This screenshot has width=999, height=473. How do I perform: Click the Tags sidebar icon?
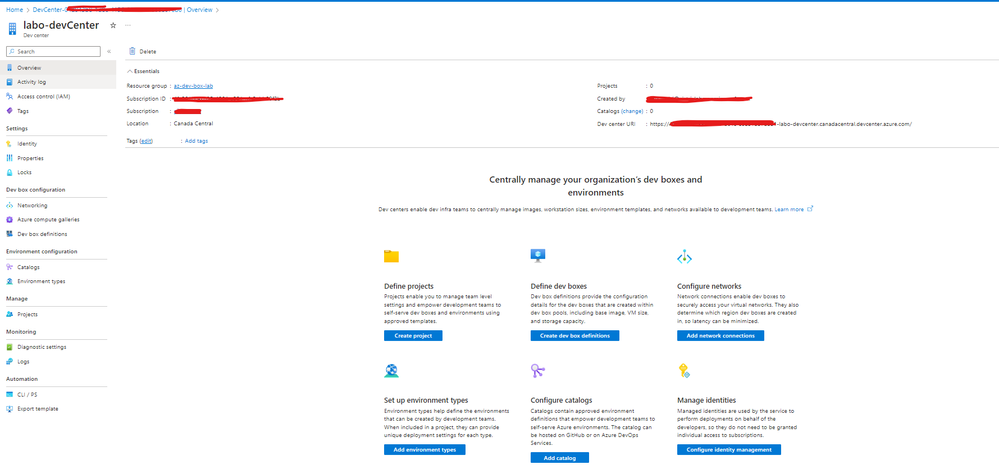pyautogui.click(x=10, y=111)
